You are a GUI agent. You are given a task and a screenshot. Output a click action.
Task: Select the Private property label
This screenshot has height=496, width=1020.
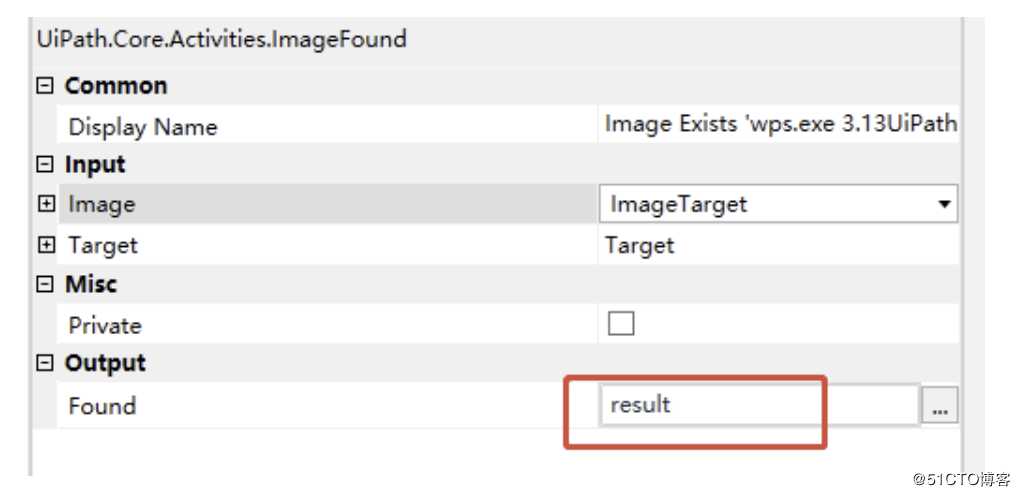pos(104,325)
